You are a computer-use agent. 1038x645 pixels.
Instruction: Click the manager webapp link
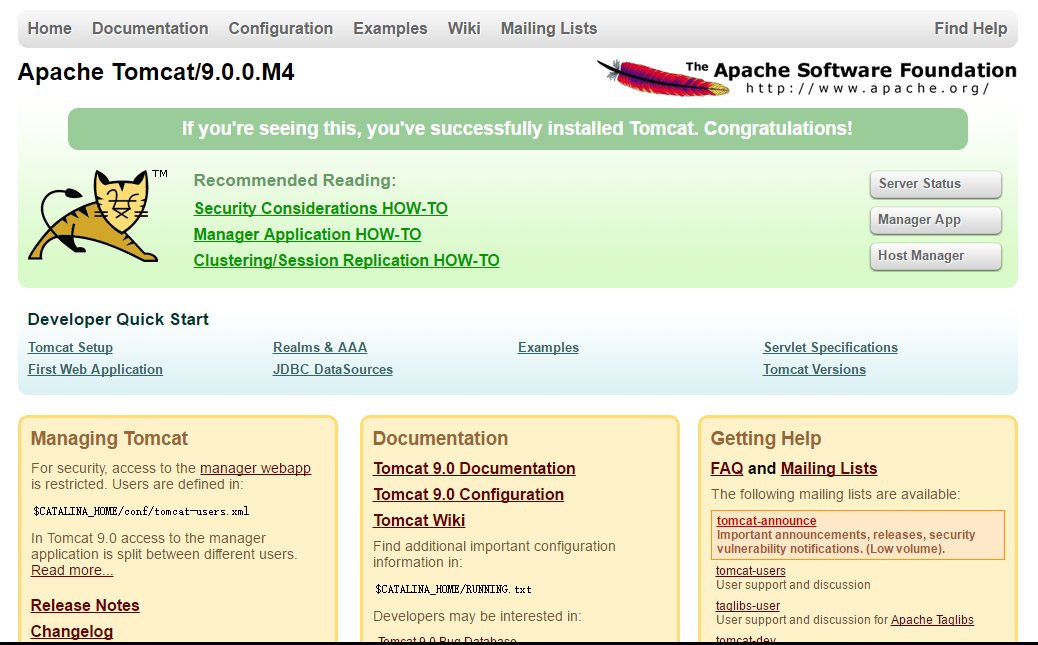click(255, 468)
